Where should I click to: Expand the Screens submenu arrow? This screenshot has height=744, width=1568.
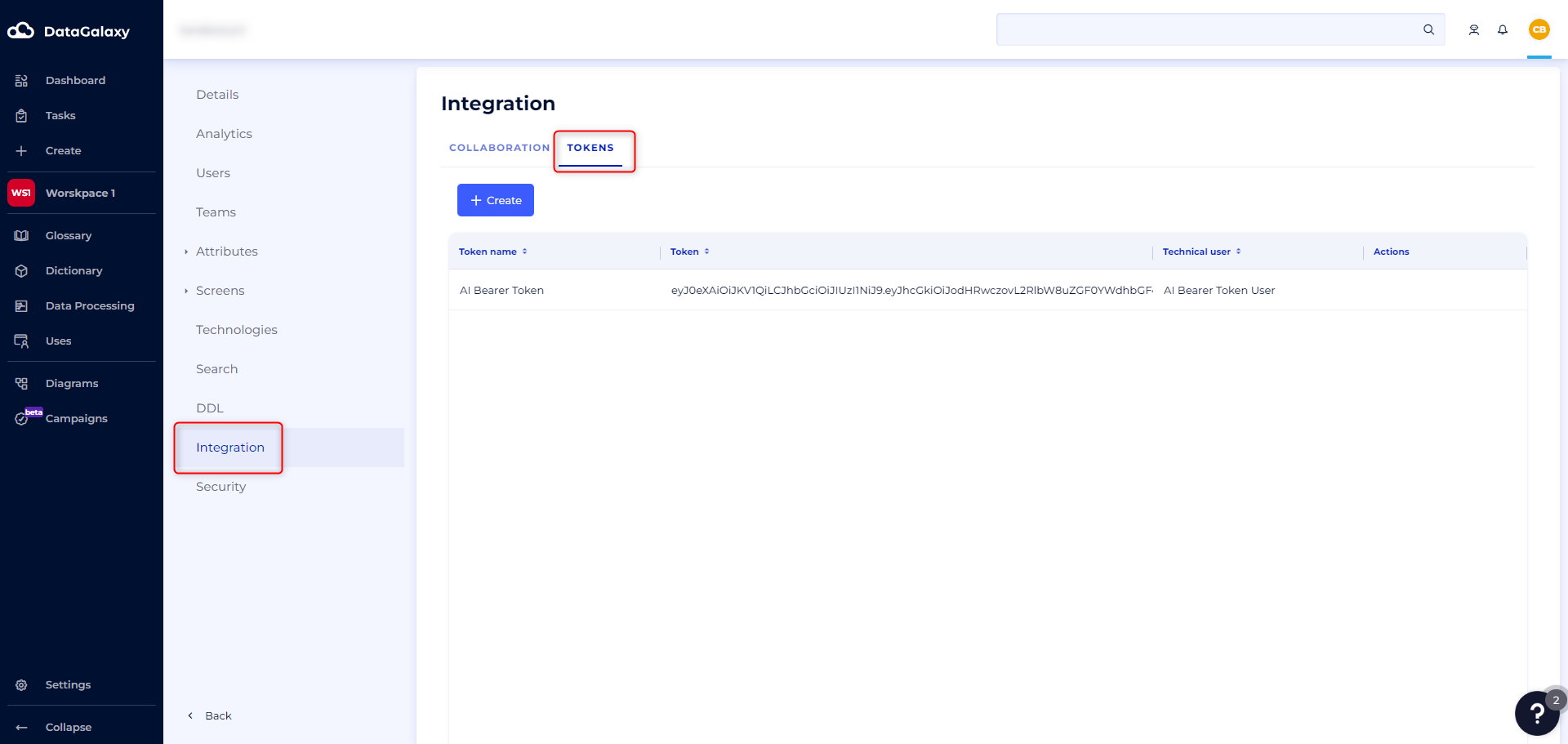[x=186, y=291]
